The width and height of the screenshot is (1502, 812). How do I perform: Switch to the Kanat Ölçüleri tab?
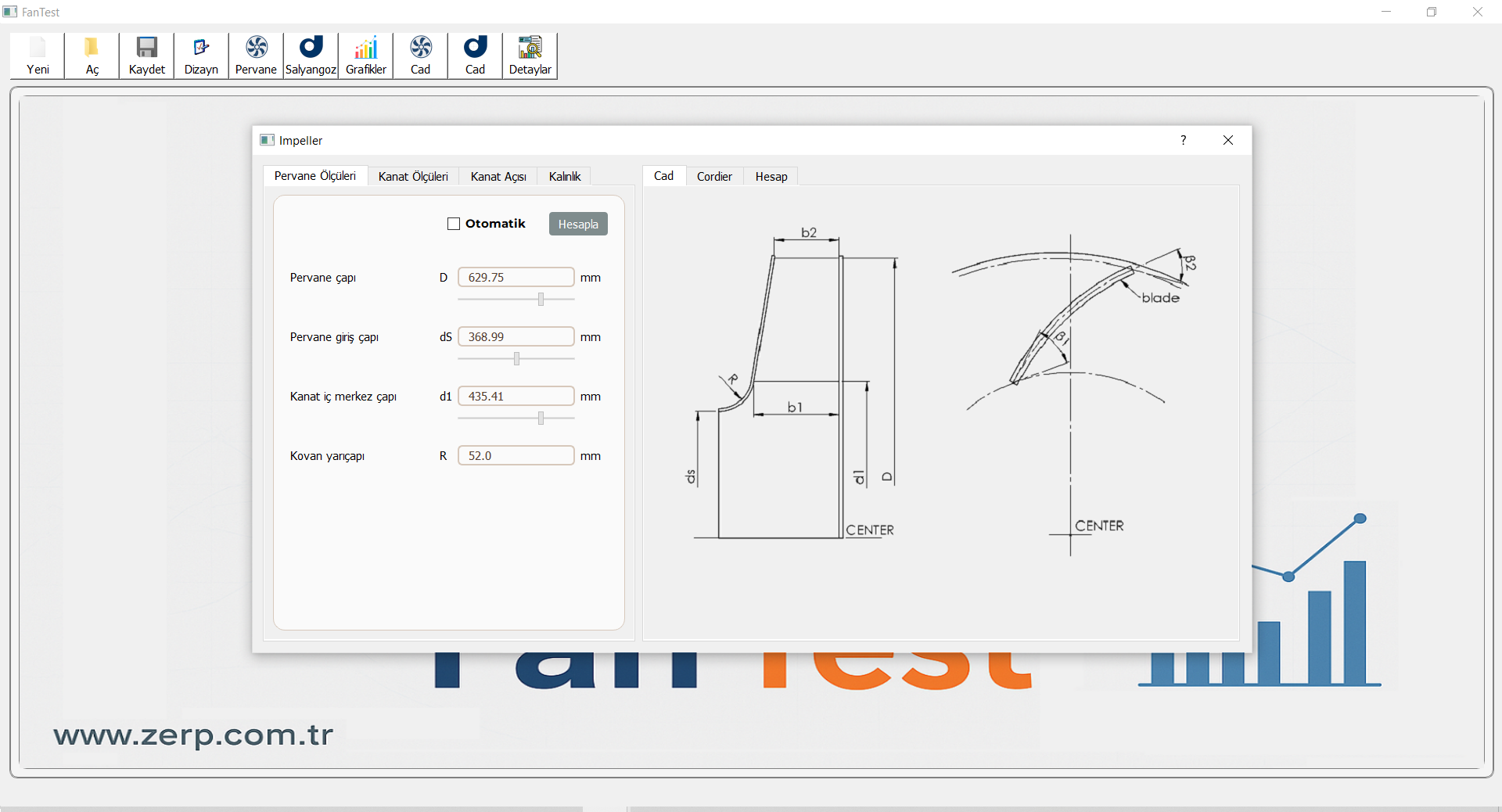click(413, 177)
